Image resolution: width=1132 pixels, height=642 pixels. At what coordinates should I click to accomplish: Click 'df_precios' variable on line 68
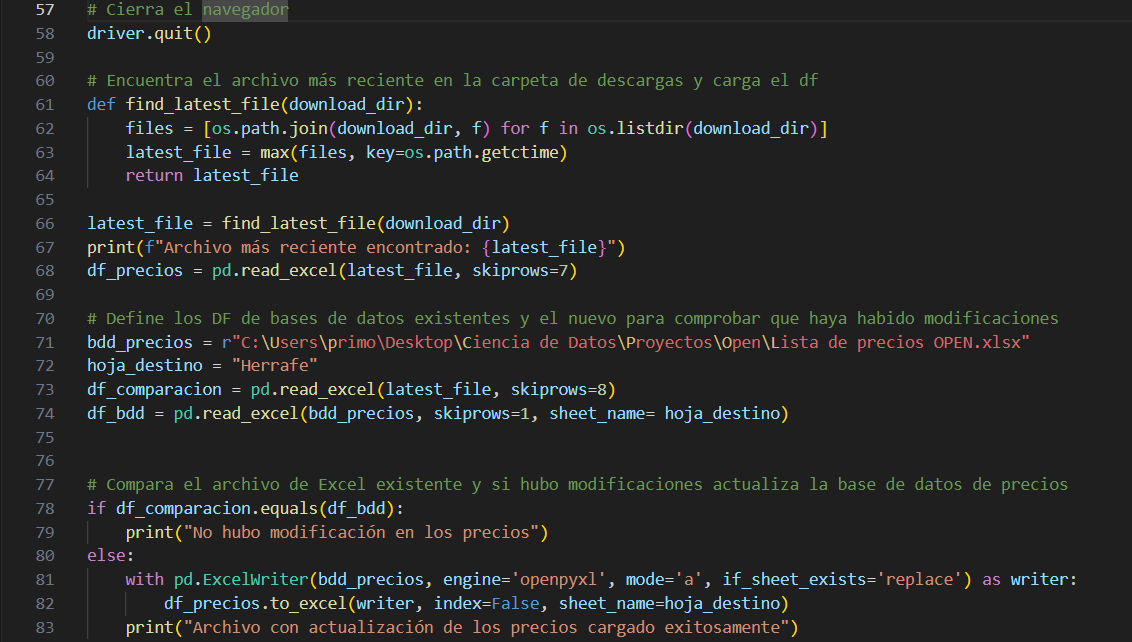135,271
